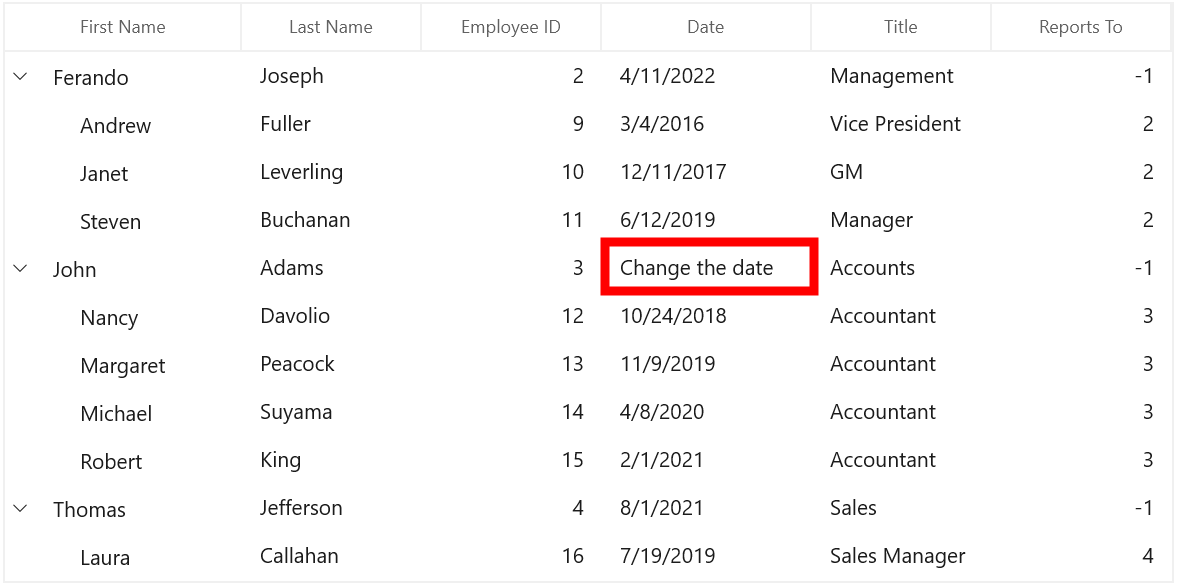Select date 7/19/2019
Viewport: 1177px width, 586px height.
[x=667, y=556]
